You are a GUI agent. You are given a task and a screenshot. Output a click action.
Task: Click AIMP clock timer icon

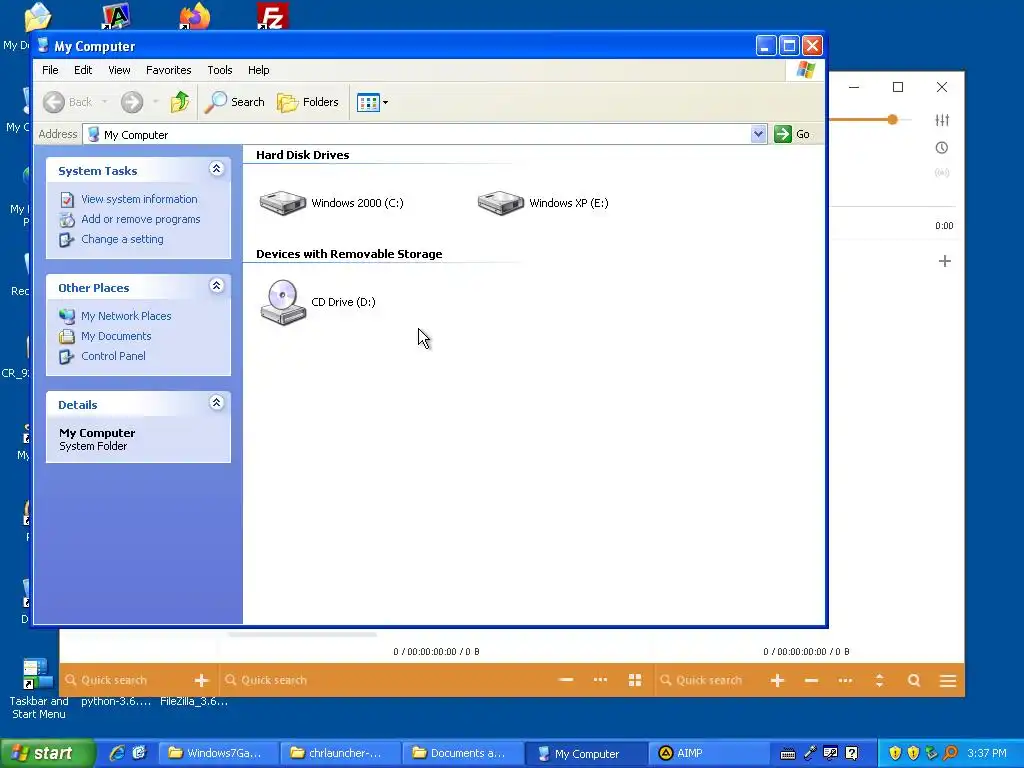[x=942, y=148]
